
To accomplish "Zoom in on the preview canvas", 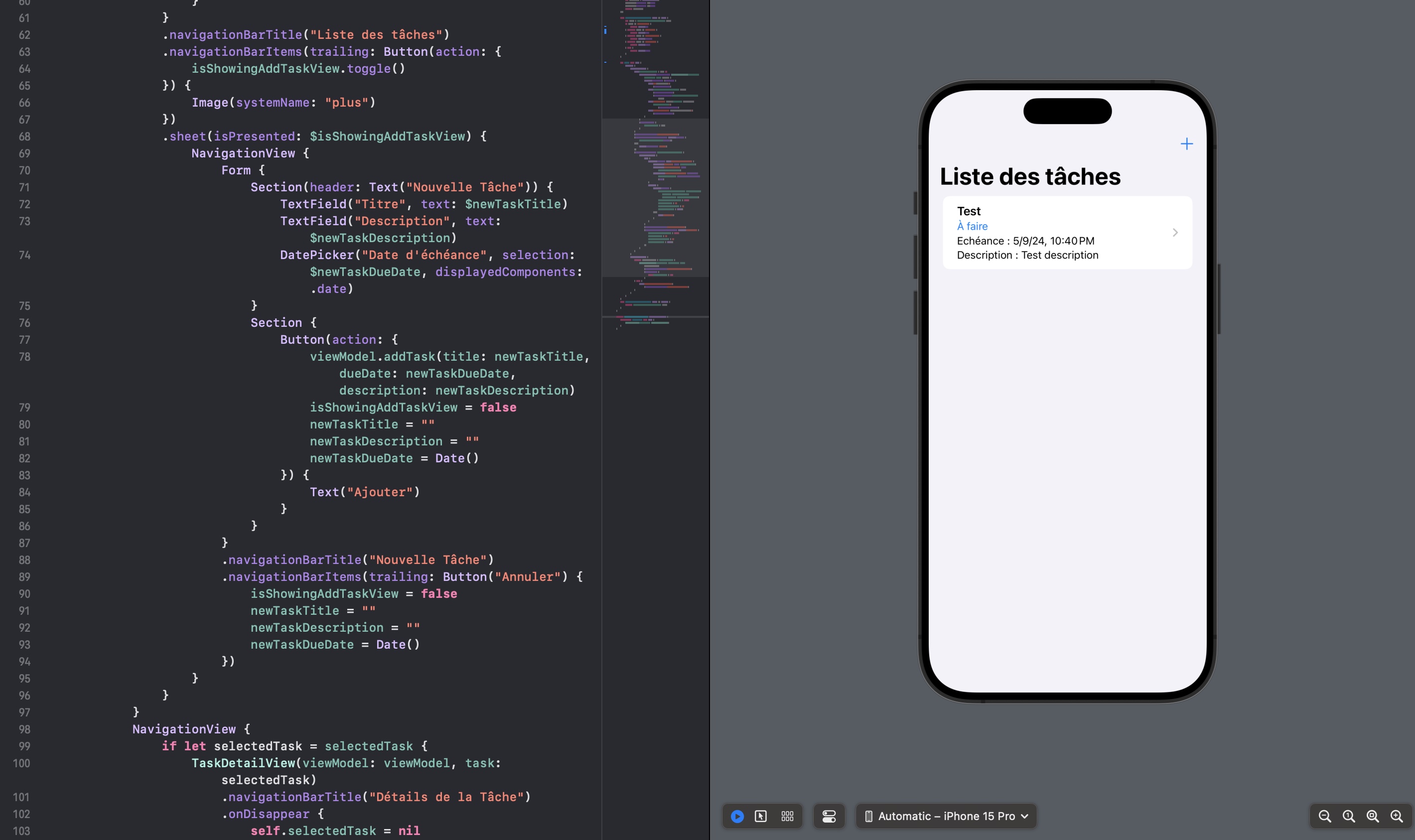I will (1395, 816).
